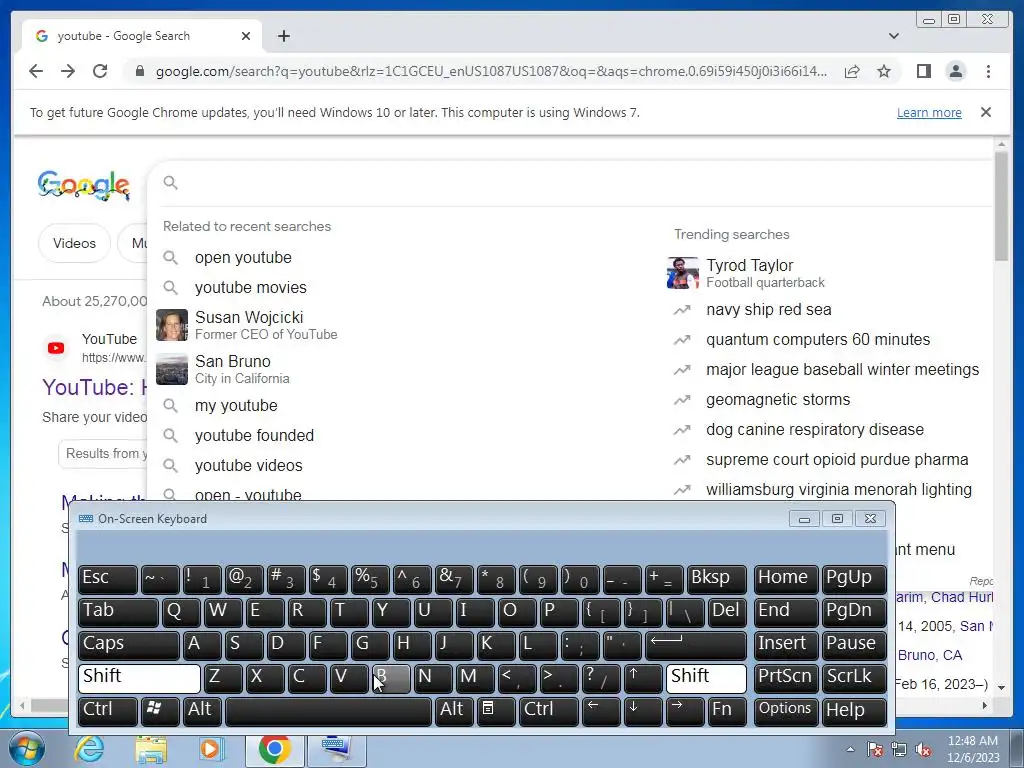The width and height of the screenshot is (1024, 768).
Task: Click the Learn more link
Action: pos(929,112)
